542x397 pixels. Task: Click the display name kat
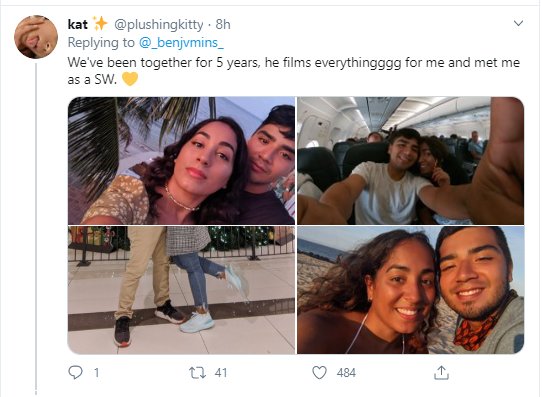tap(78, 25)
